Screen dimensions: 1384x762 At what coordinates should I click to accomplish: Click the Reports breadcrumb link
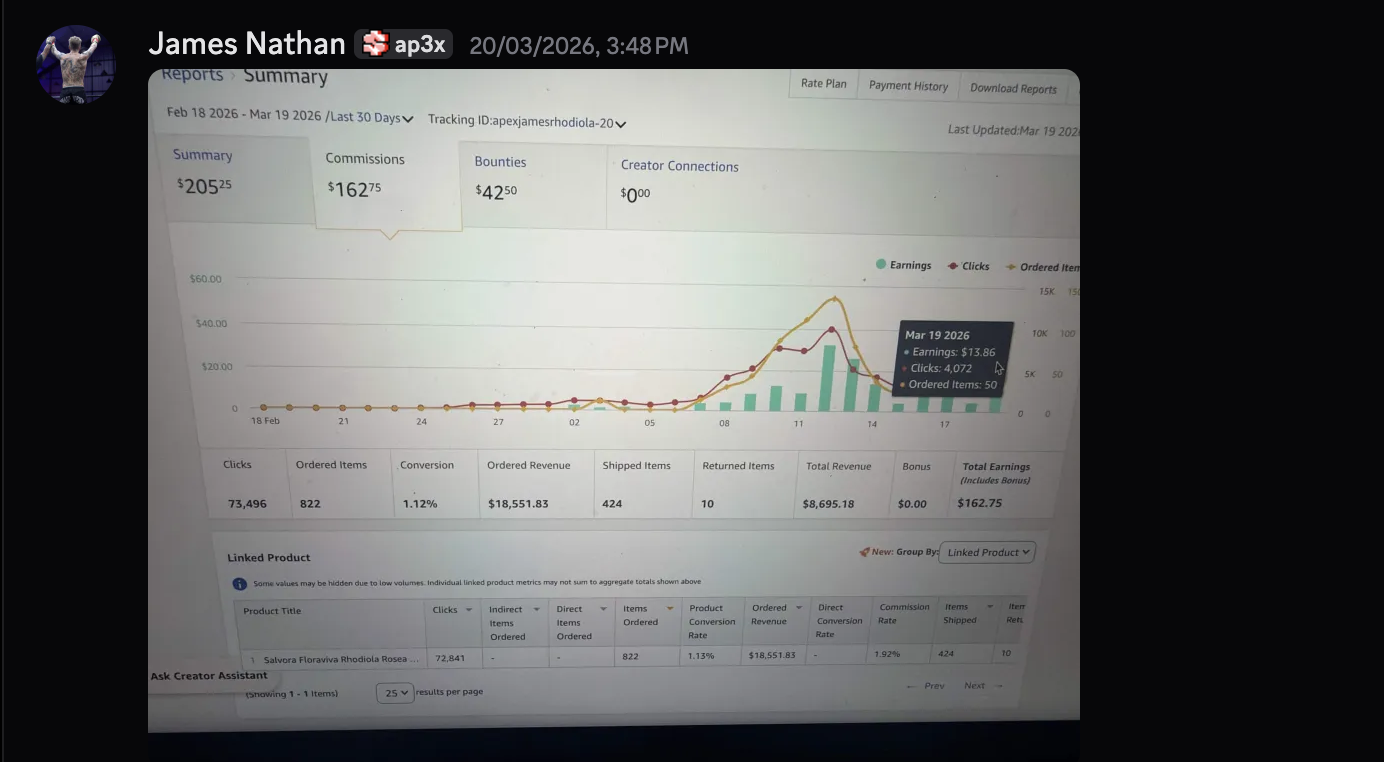192,74
